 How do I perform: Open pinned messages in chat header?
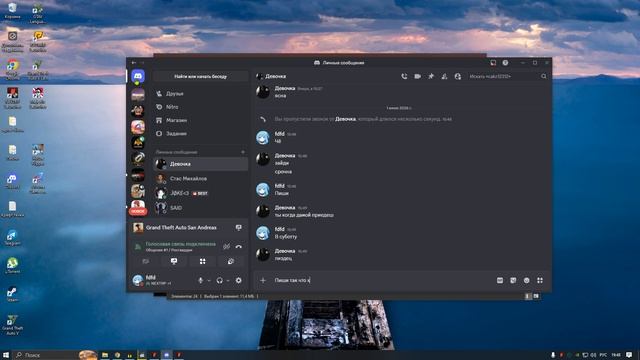431,76
